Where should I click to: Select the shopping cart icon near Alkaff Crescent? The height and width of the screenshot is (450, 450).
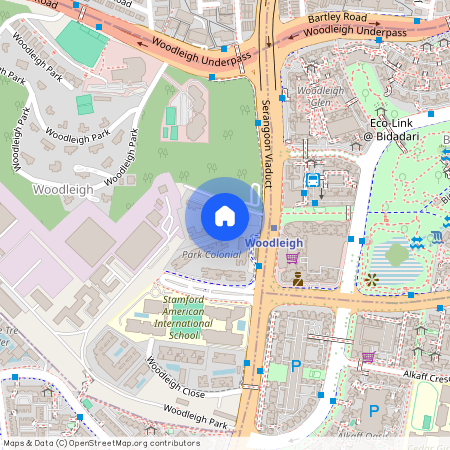pyautogui.click(x=369, y=357)
